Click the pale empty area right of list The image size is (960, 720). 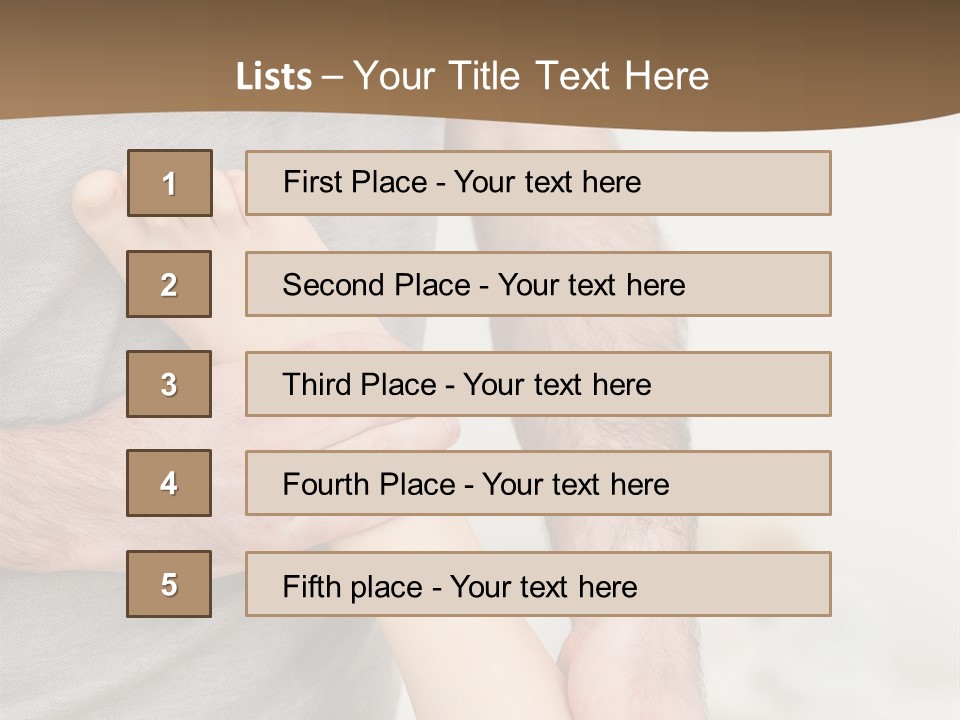pos(895,380)
